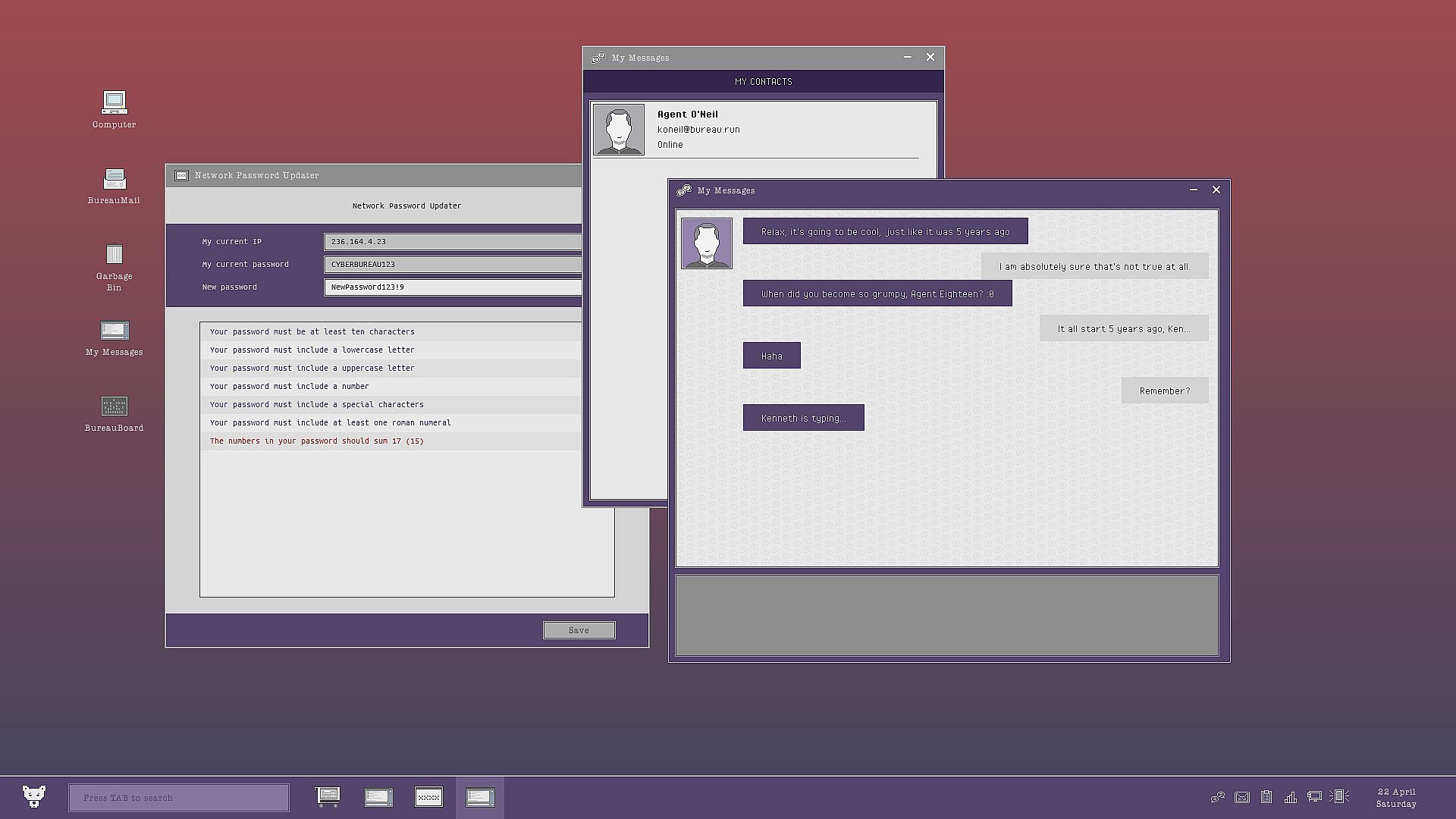Switch to first taskbar window item

click(x=328, y=797)
